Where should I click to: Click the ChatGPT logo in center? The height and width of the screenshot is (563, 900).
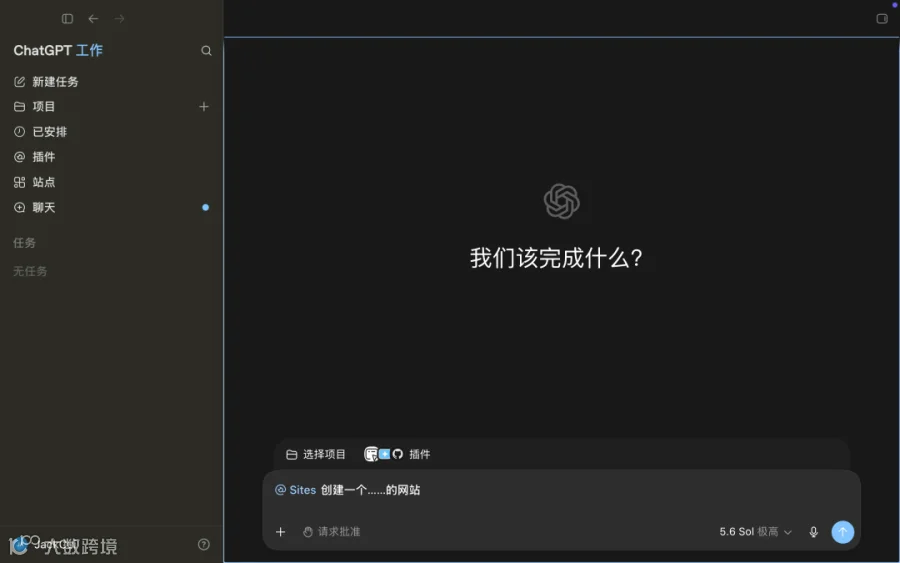point(561,201)
